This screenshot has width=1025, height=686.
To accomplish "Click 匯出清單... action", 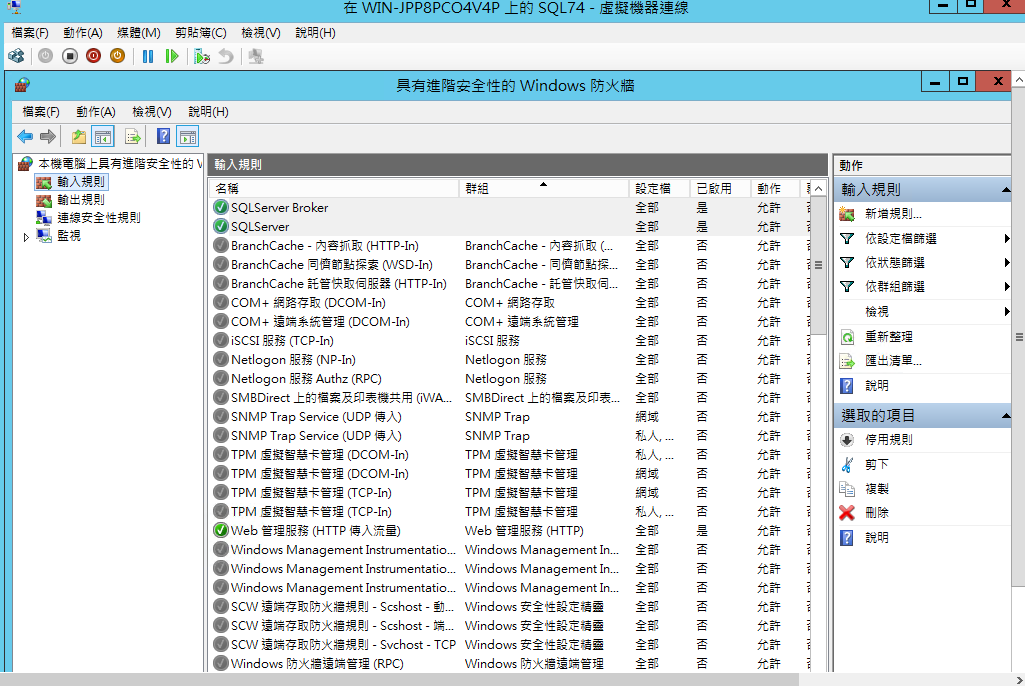I will [x=893, y=361].
